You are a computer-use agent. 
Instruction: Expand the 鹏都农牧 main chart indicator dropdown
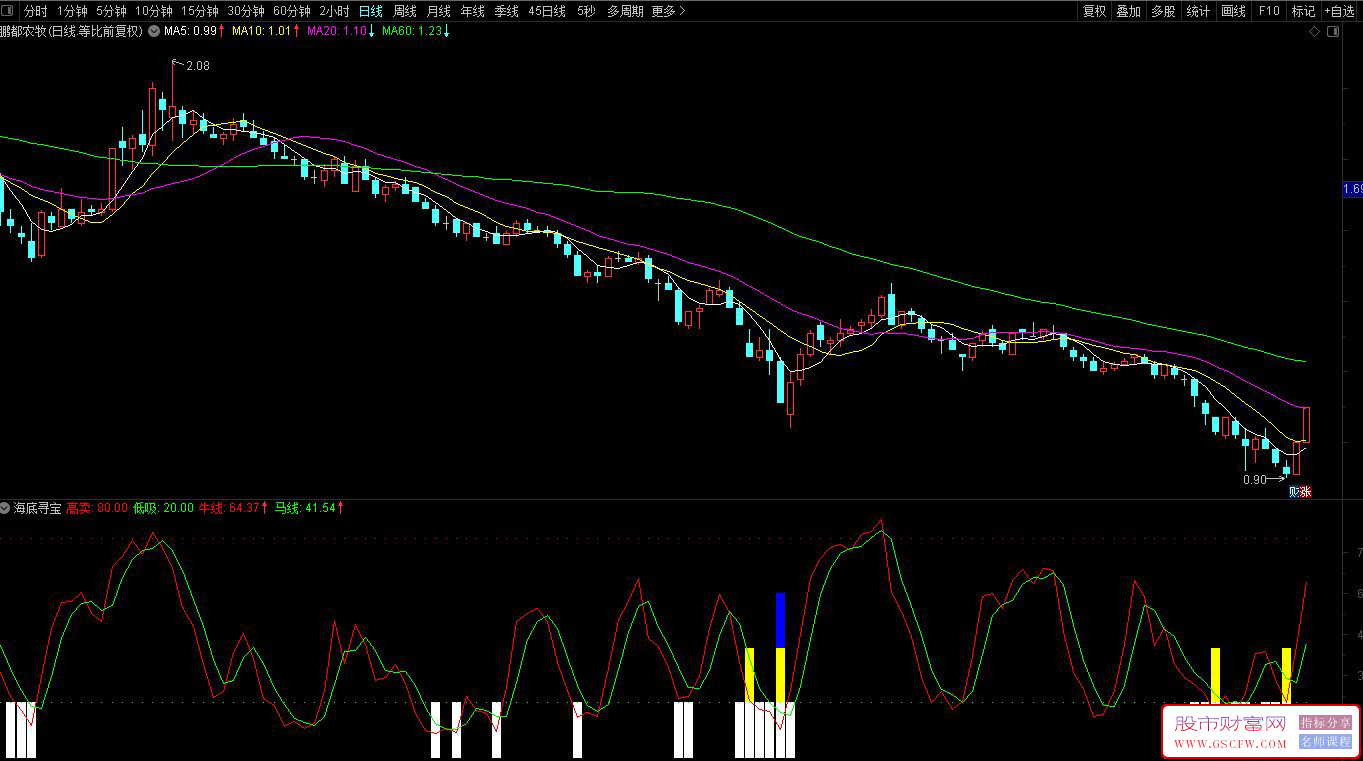click(154, 31)
